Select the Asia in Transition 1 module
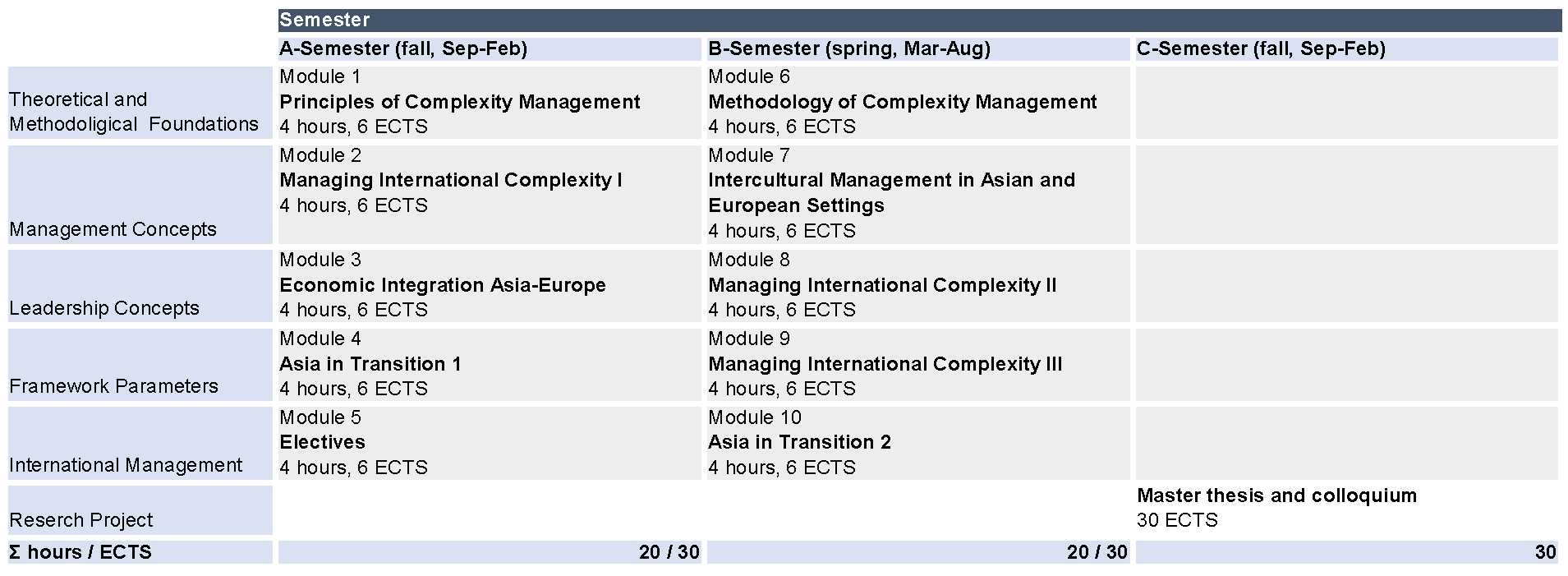 [490, 365]
